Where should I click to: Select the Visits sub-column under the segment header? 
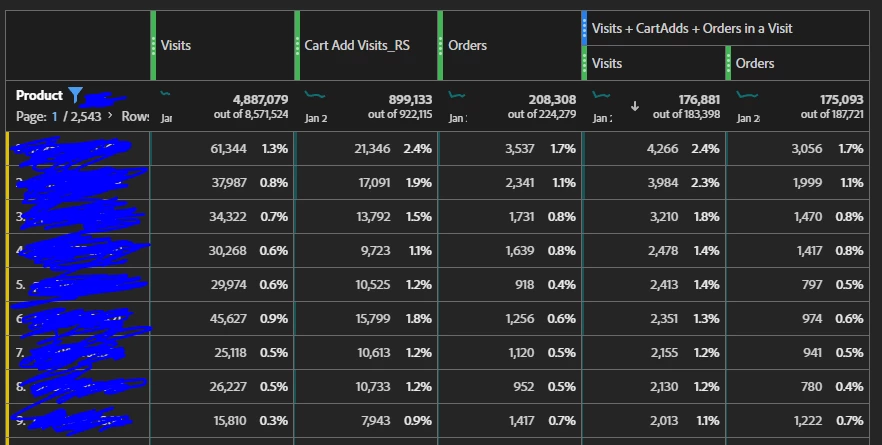click(607, 64)
